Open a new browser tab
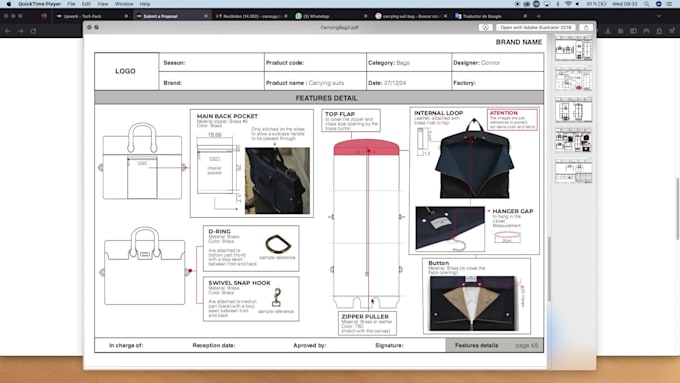Image resolution: width=680 pixels, height=383 pixels. click(539, 16)
